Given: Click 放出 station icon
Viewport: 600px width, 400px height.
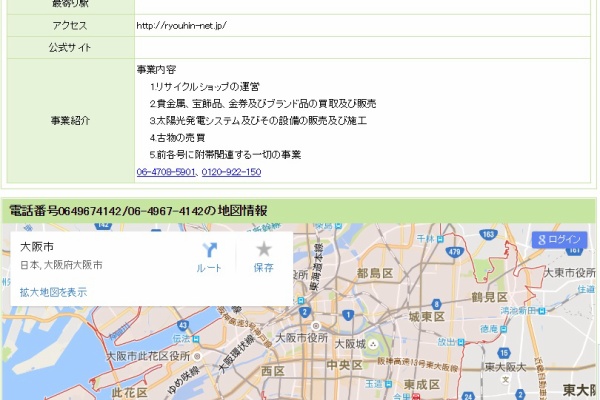Looking at the screenshot, I should tap(461, 343).
